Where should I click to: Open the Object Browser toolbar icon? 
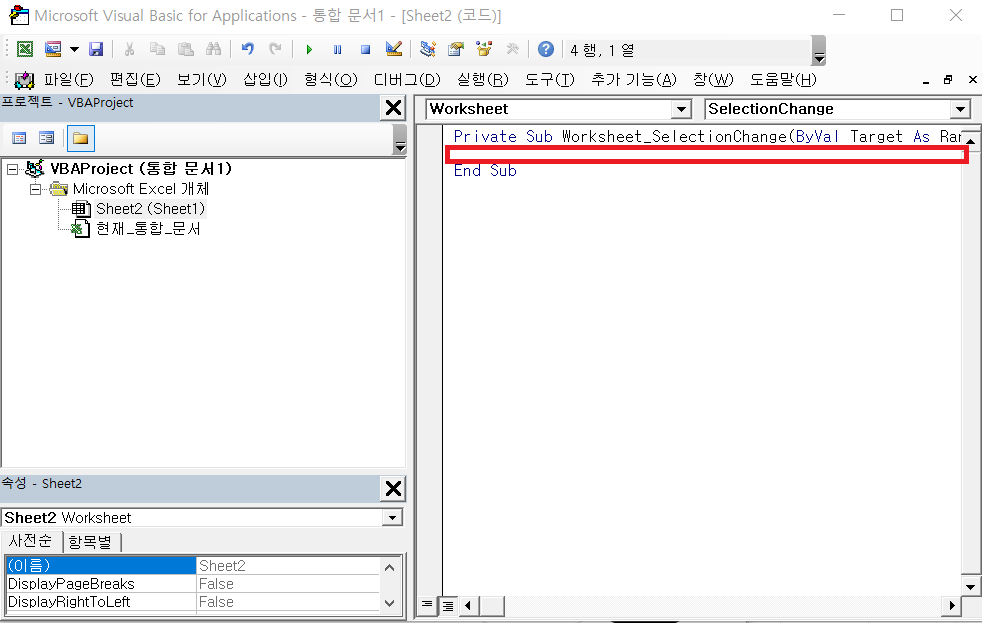point(484,49)
